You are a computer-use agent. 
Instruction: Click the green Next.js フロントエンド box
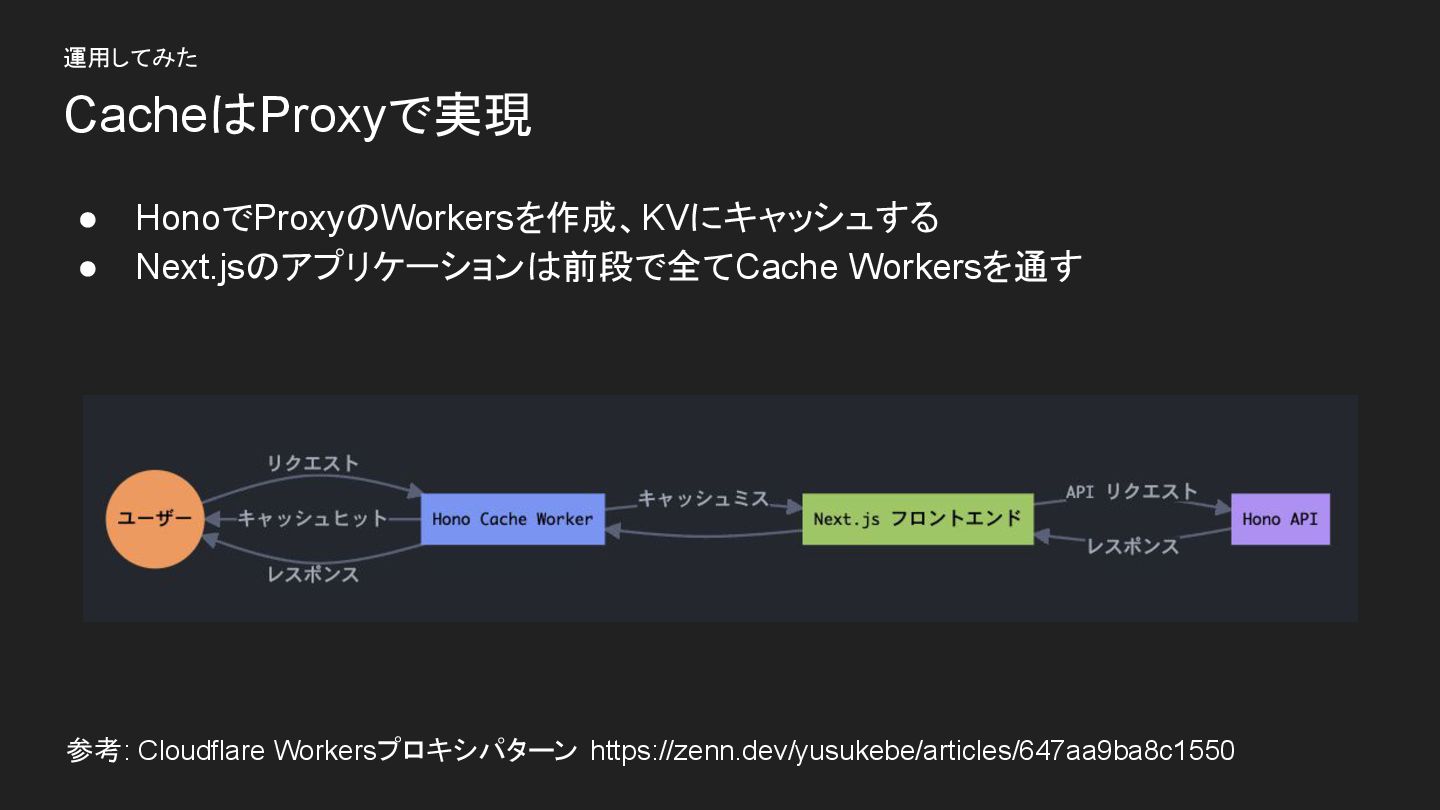point(917,519)
